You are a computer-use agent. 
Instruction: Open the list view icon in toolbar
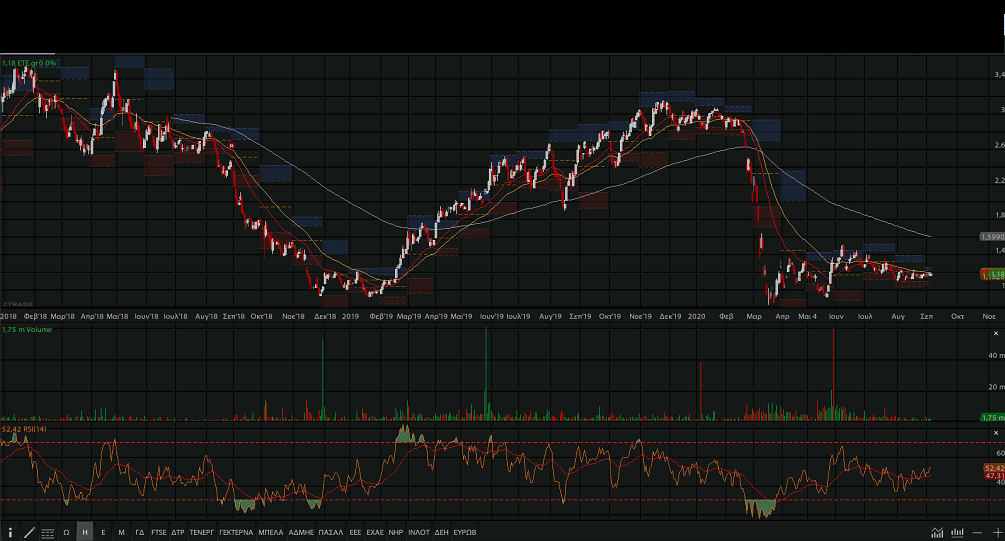[47, 532]
